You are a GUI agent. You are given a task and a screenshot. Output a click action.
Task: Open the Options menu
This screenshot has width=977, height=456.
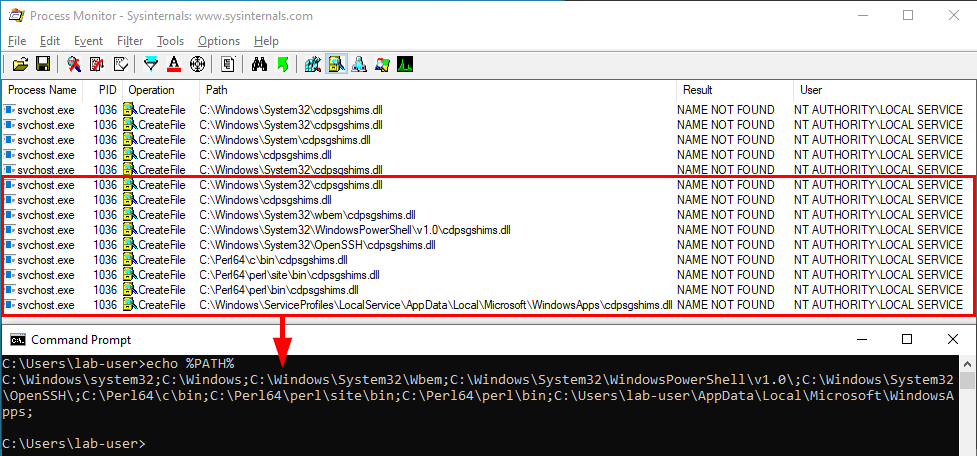coord(219,41)
